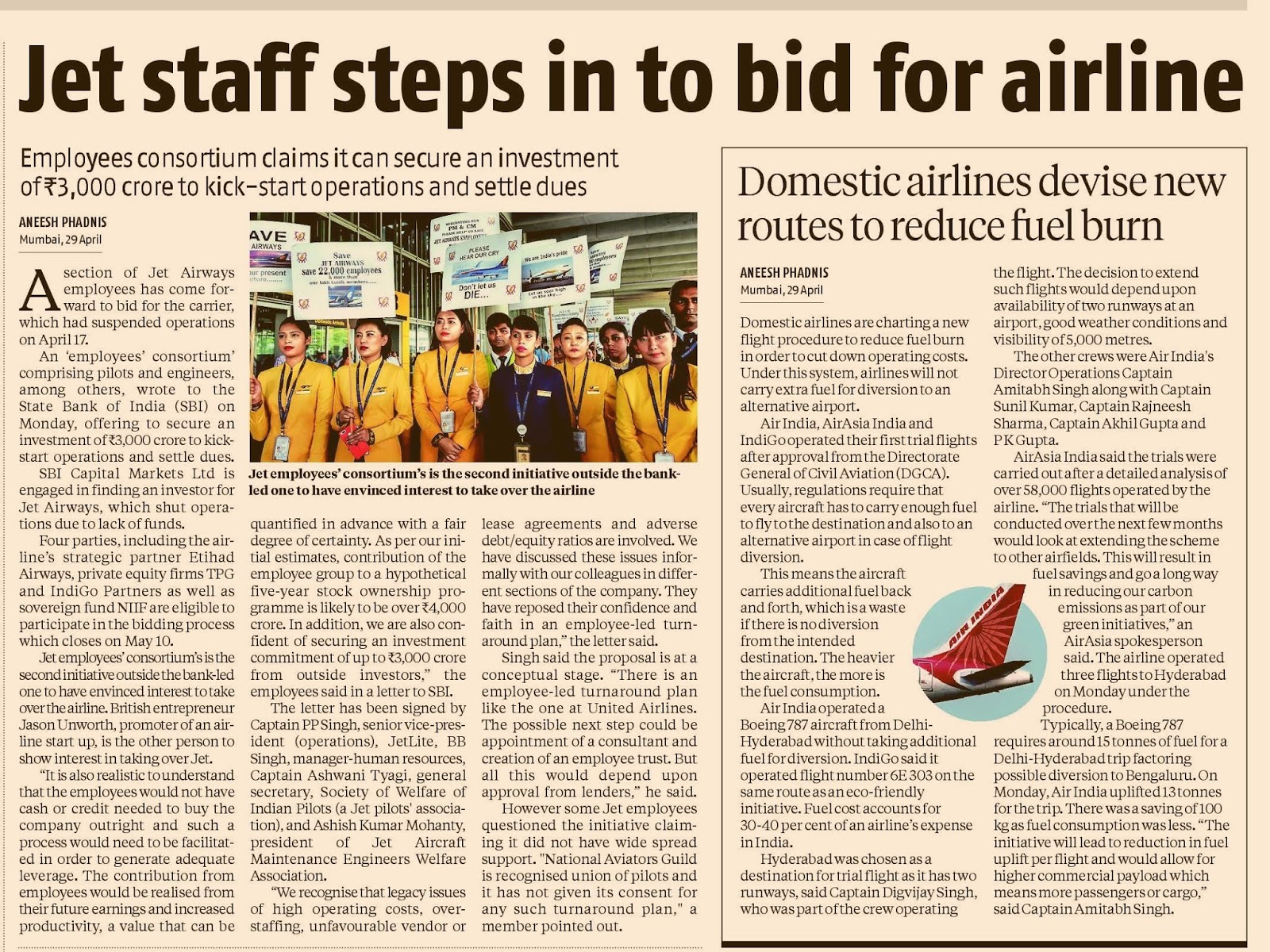
Task: Click the text "which had suspended operations"
Action: (127, 322)
